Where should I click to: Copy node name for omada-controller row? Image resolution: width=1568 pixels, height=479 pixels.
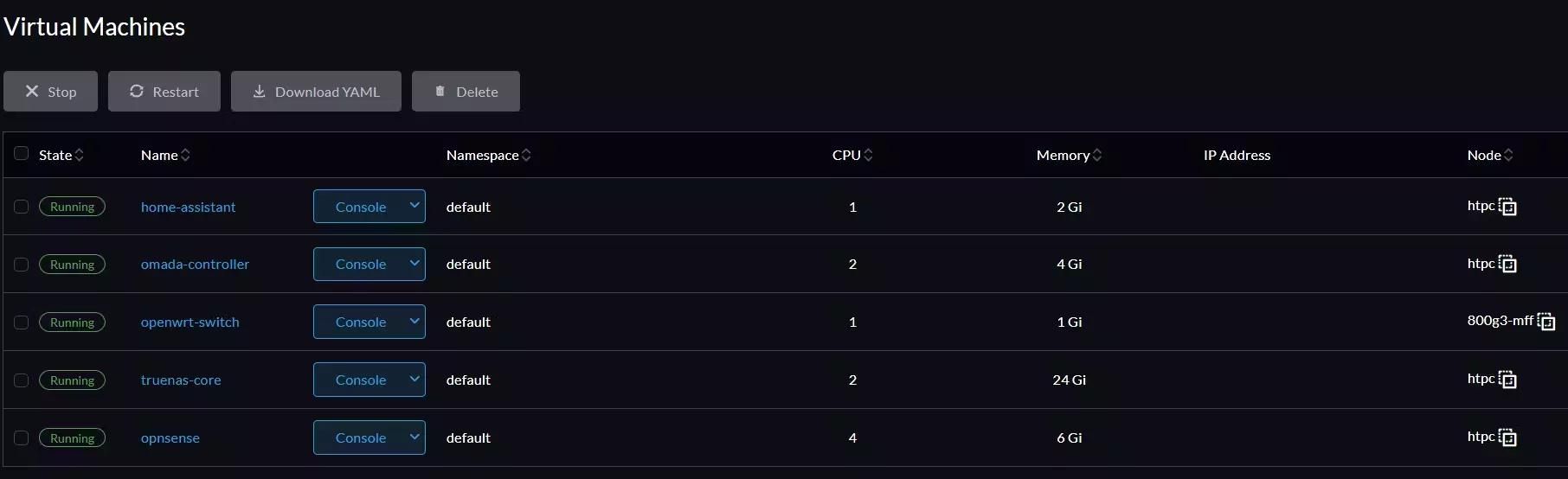pos(1507,264)
